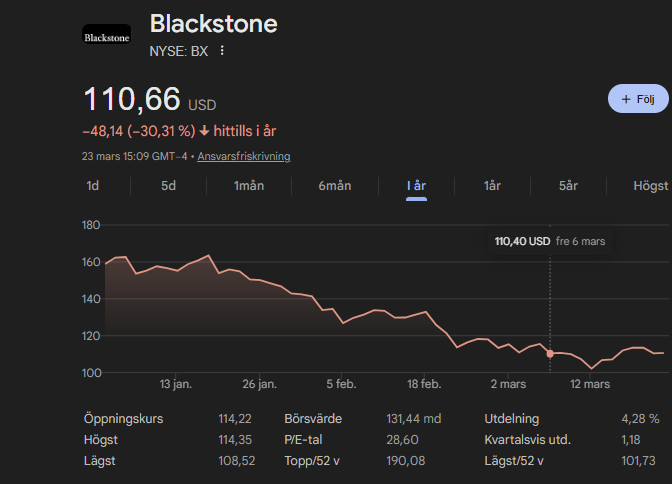Click the Kvartalsvis utd. label

(528, 440)
